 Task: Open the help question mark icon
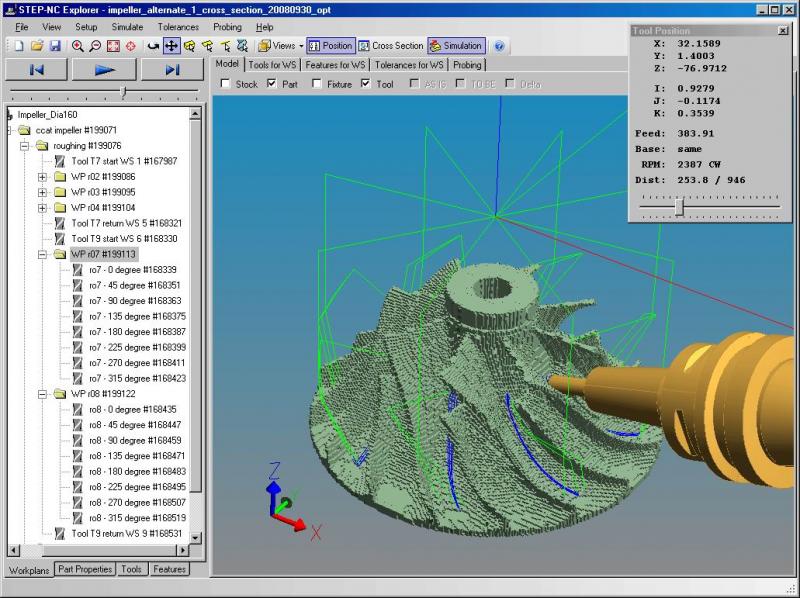pyautogui.click(x=499, y=46)
